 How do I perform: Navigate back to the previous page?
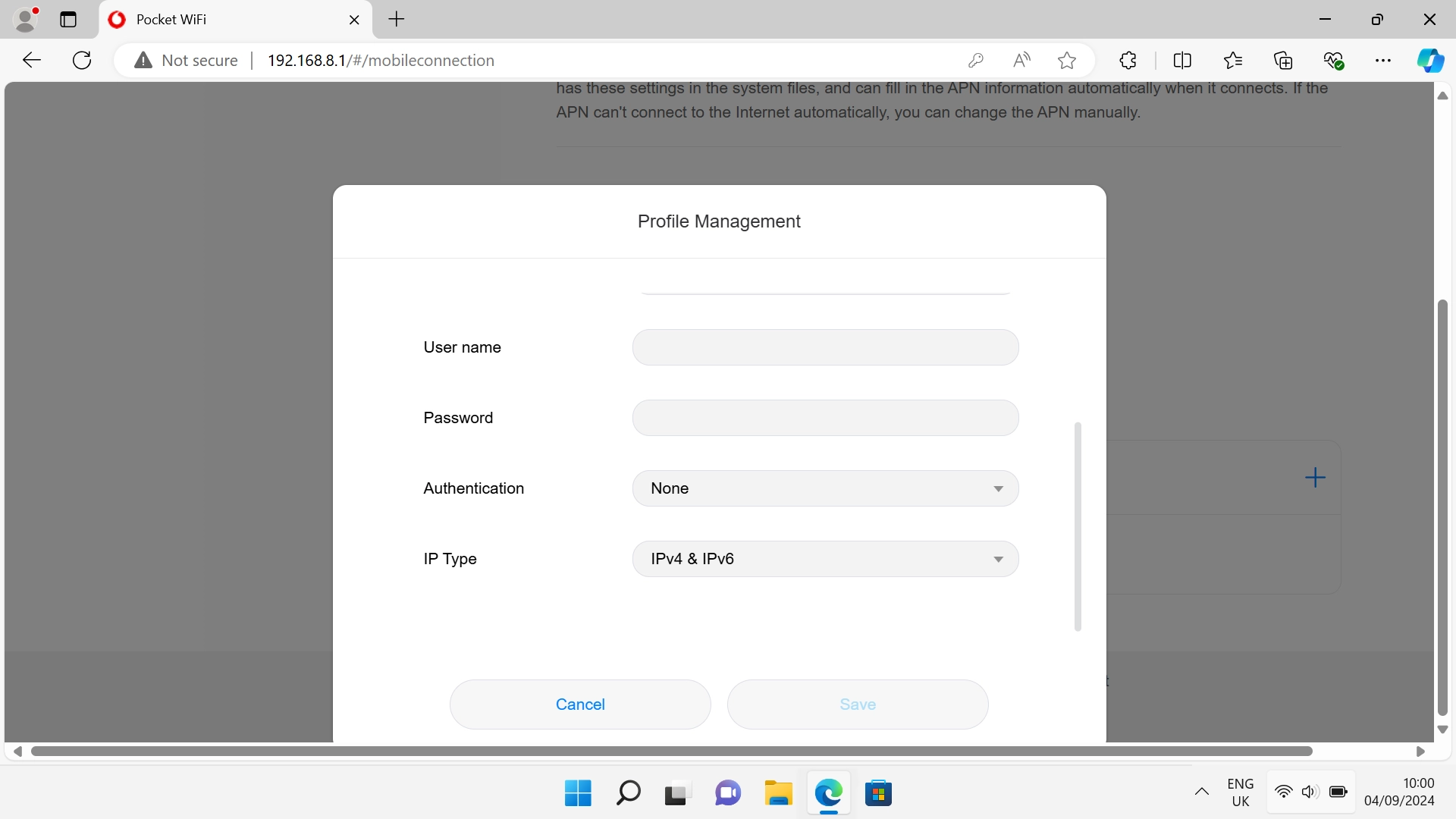[31, 60]
